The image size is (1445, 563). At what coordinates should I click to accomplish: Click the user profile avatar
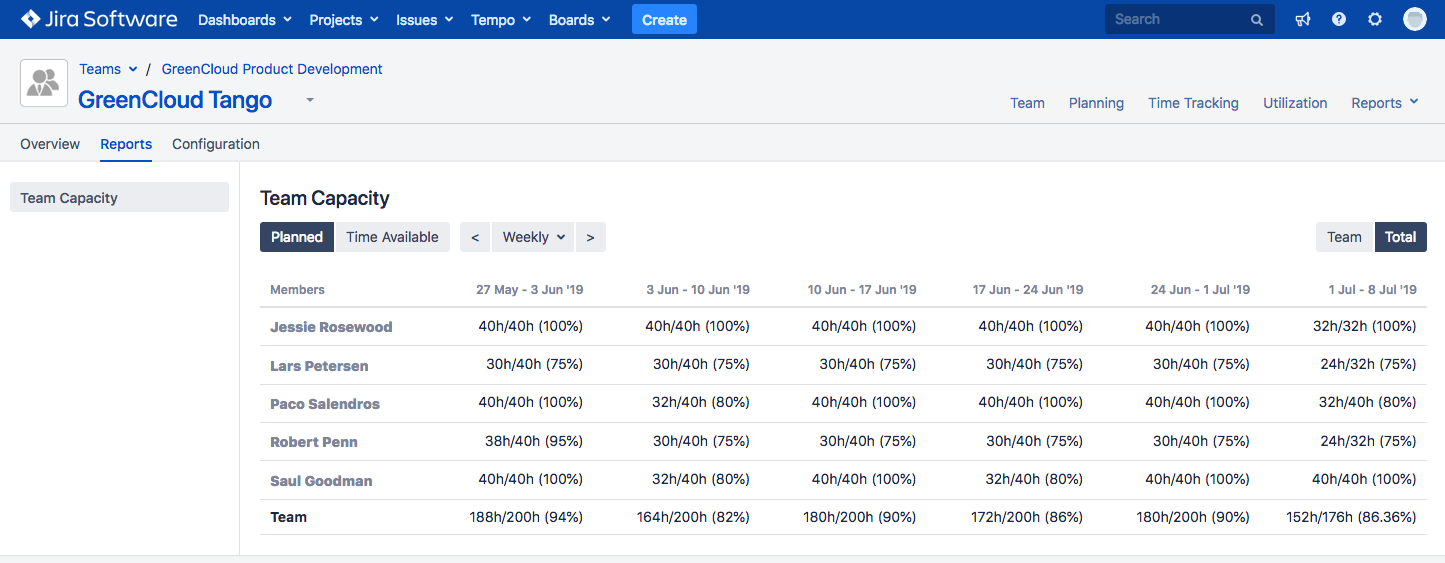1414,19
